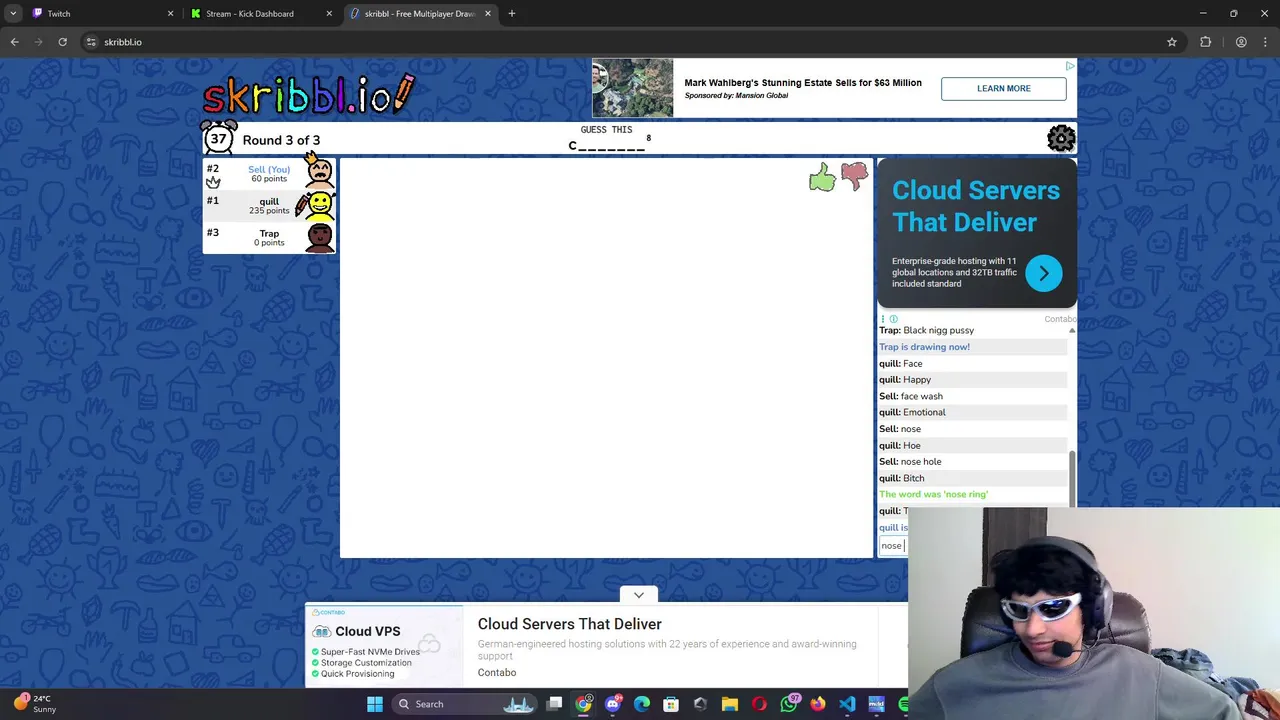
Task: Reload the skribbl.io page
Action: [62, 42]
